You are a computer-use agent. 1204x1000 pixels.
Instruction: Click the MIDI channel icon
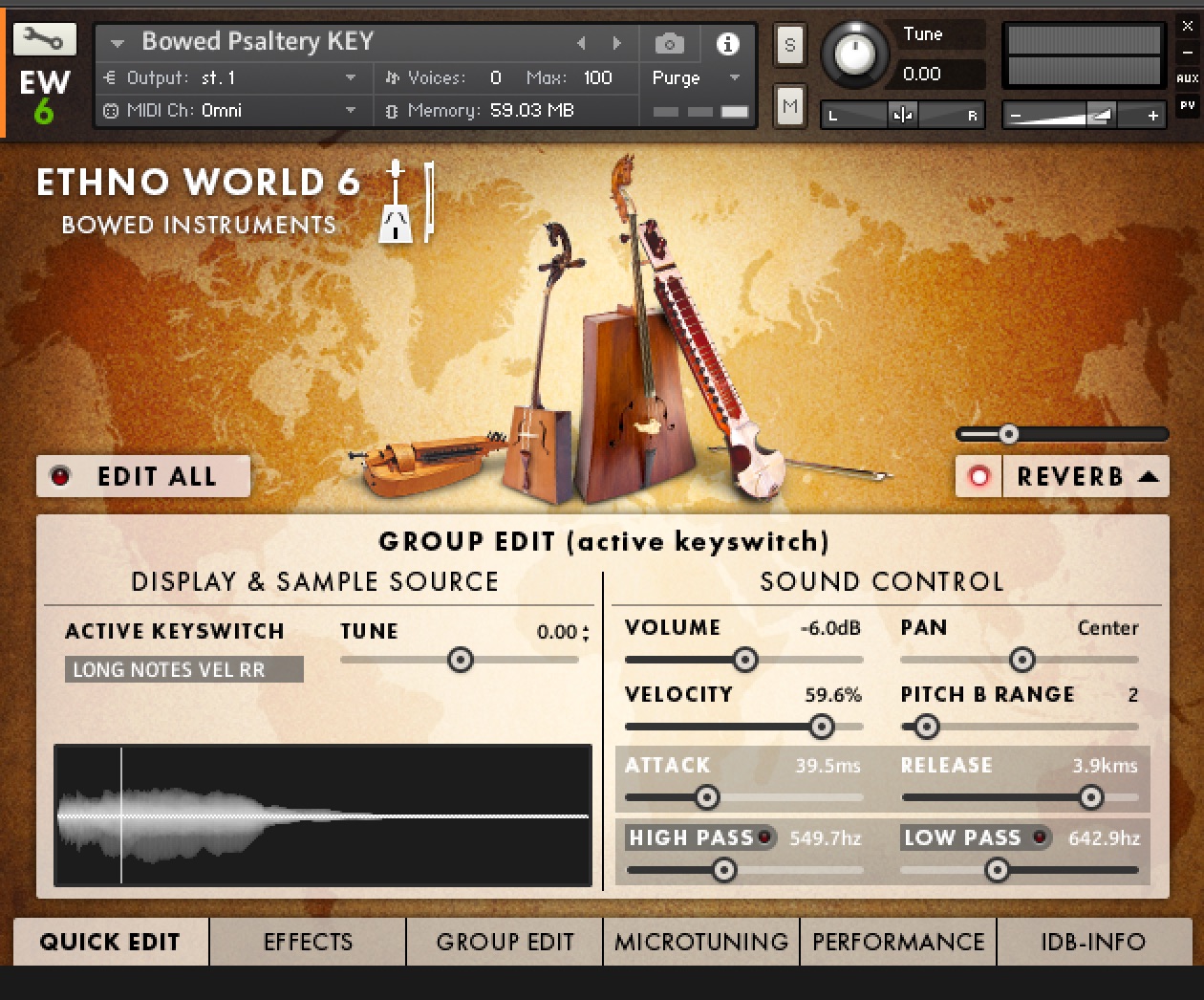[x=110, y=110]
